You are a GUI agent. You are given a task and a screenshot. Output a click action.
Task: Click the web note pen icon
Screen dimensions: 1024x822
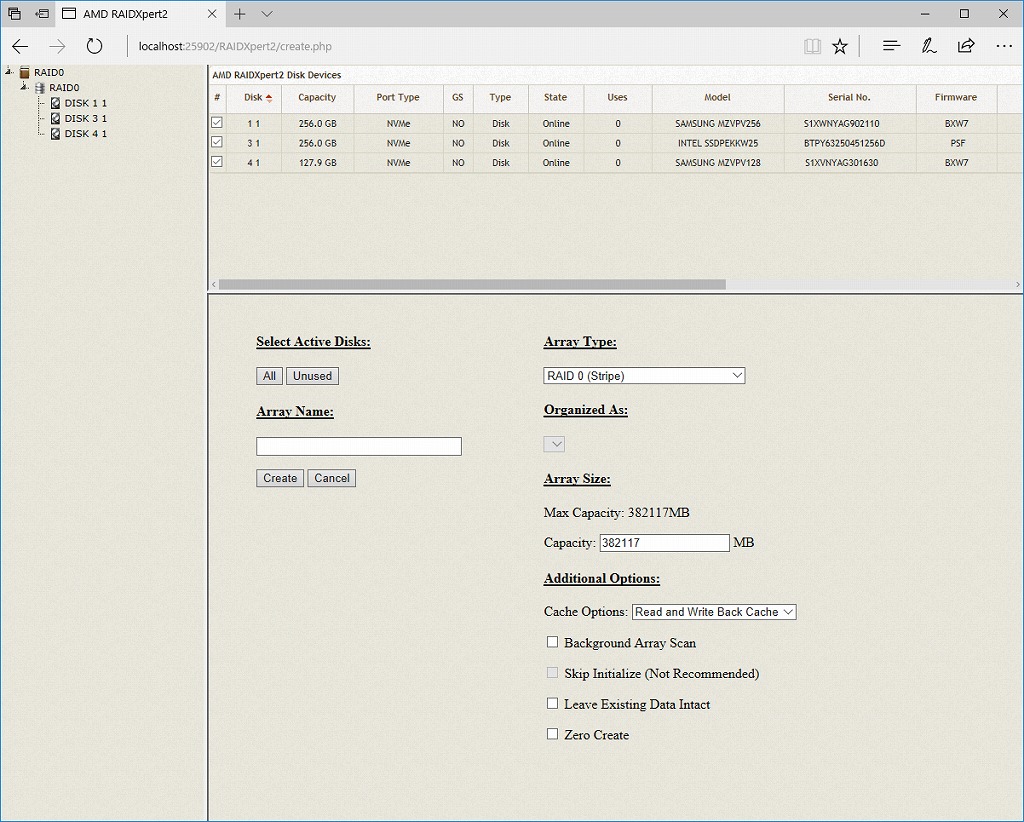[x=929, y=46]
